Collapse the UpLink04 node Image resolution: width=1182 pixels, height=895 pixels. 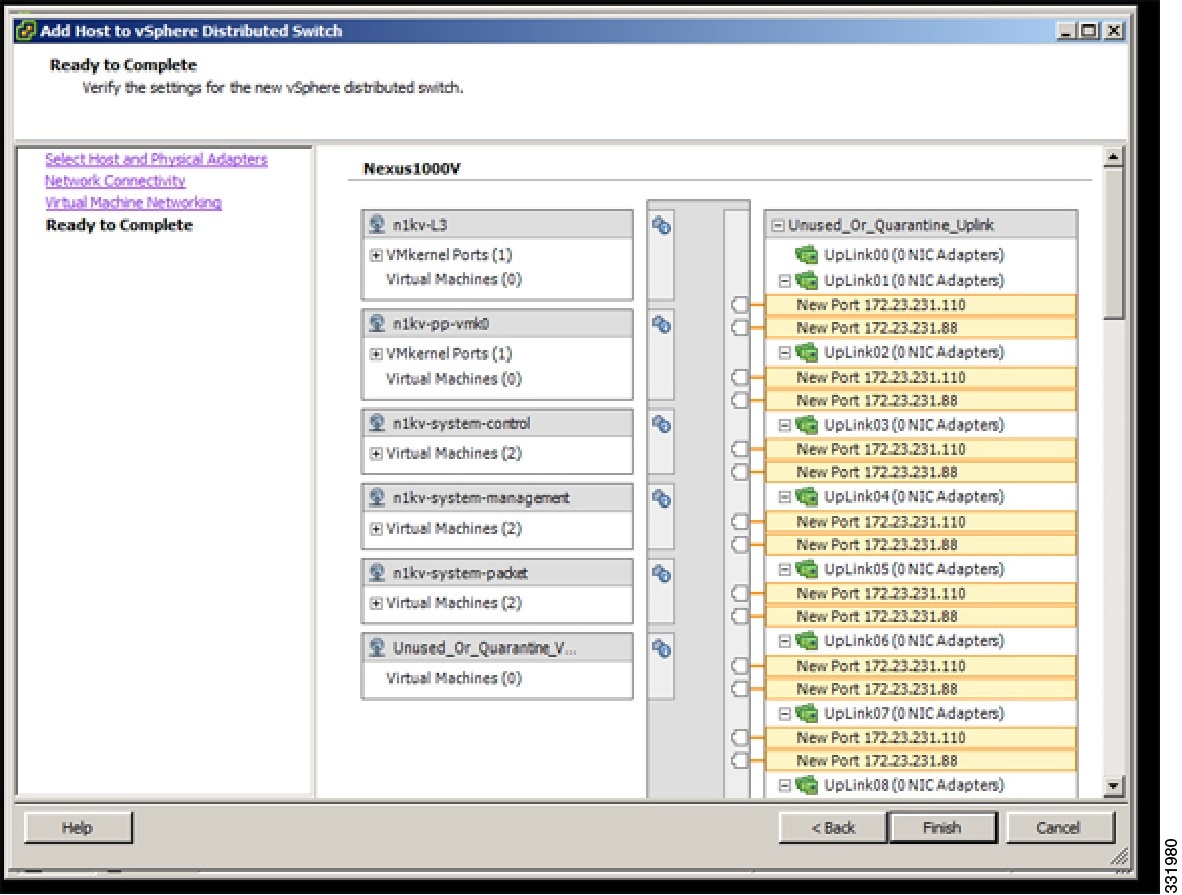pos(785,497)
